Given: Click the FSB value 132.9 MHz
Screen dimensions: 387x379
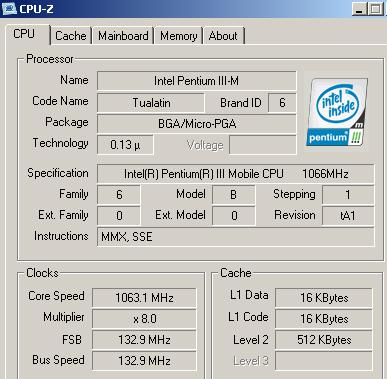Looking at the screenshot, I should (x=144, y=340).
